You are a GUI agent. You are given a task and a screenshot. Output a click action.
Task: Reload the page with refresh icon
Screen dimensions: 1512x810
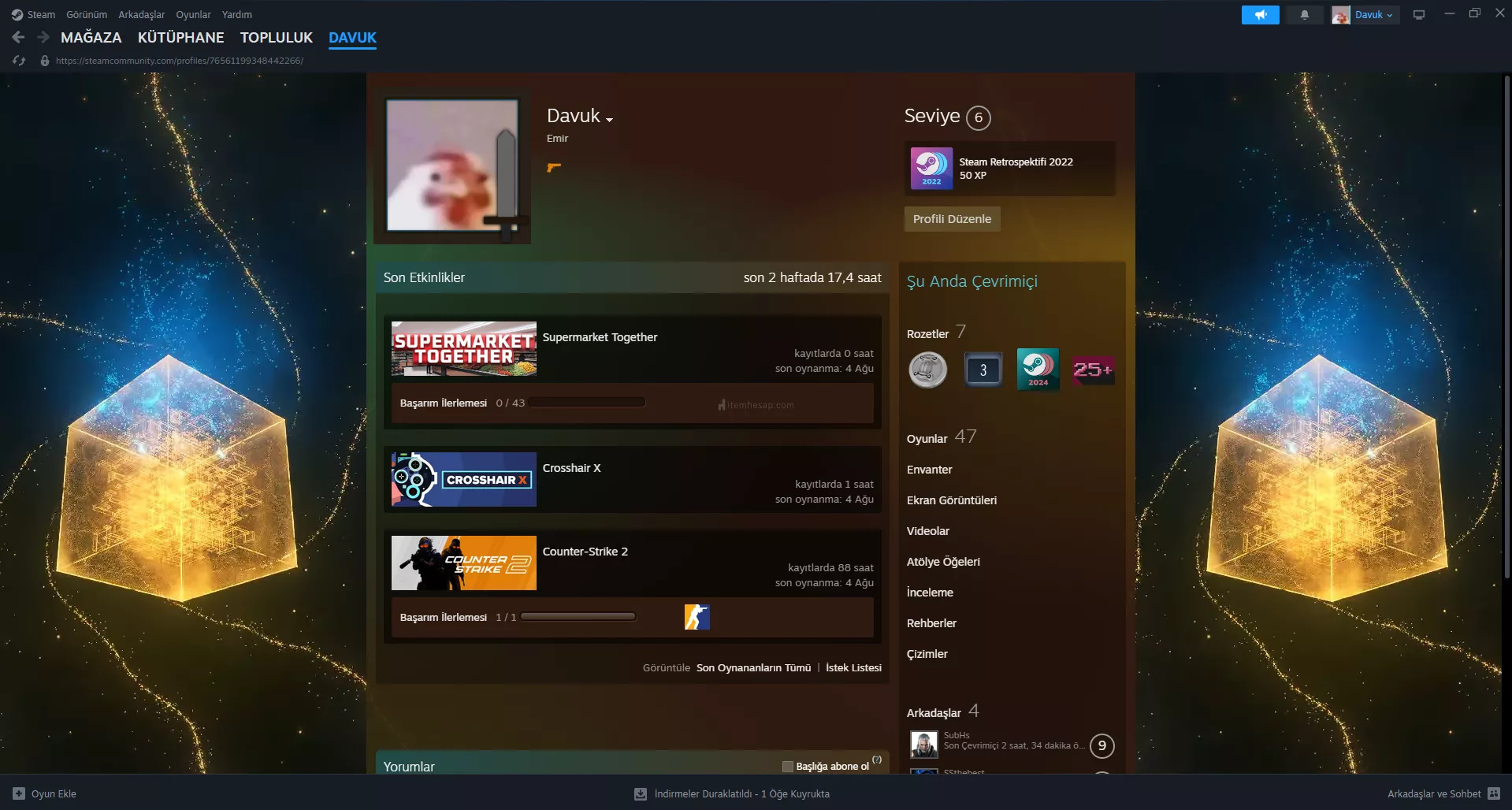point(19,61)
